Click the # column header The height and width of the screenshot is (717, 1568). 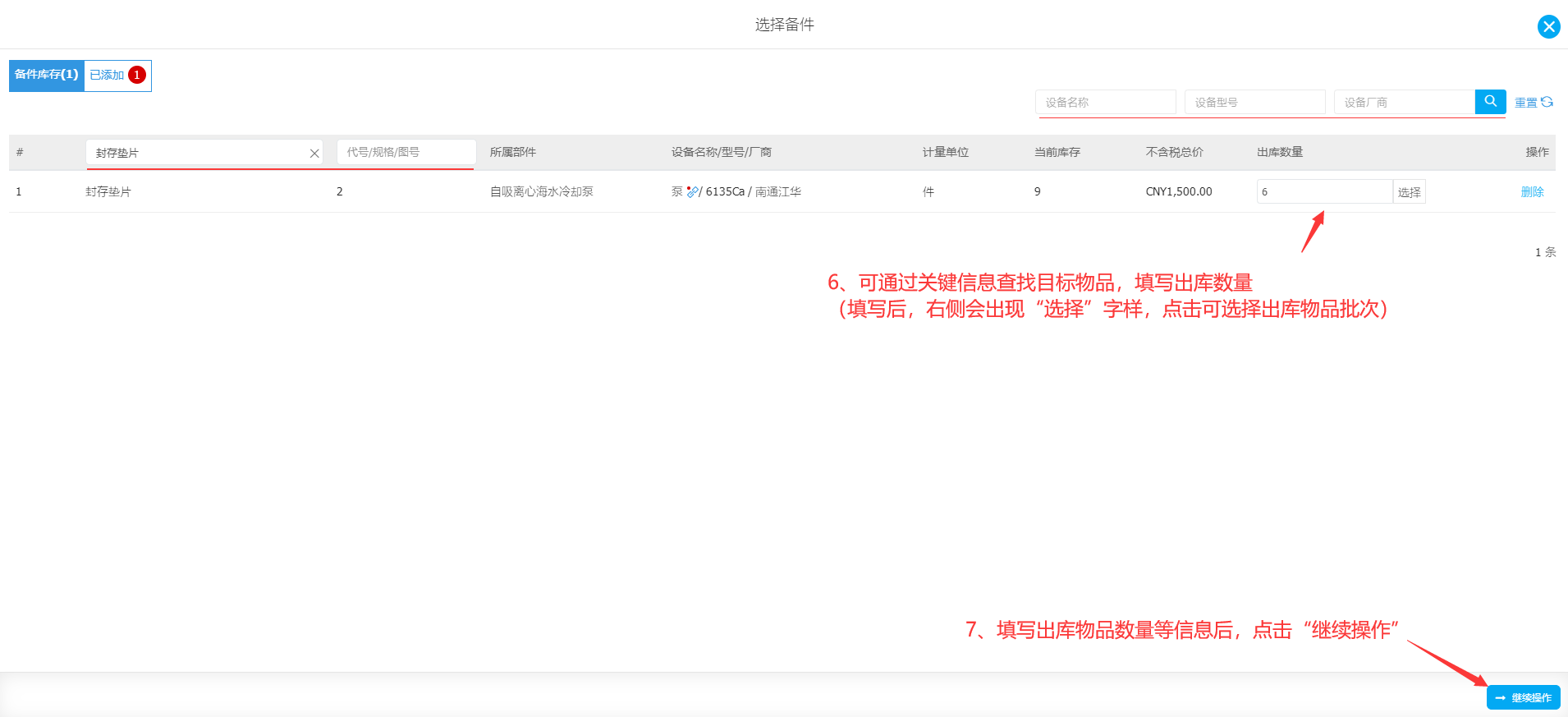point(20,152)
